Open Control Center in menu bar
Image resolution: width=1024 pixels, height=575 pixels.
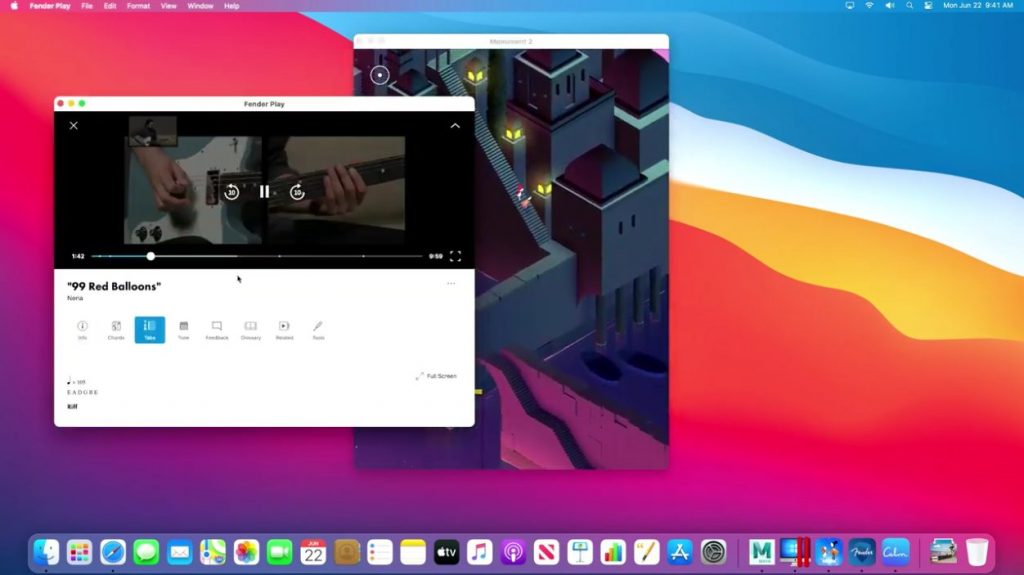(928, 5)
